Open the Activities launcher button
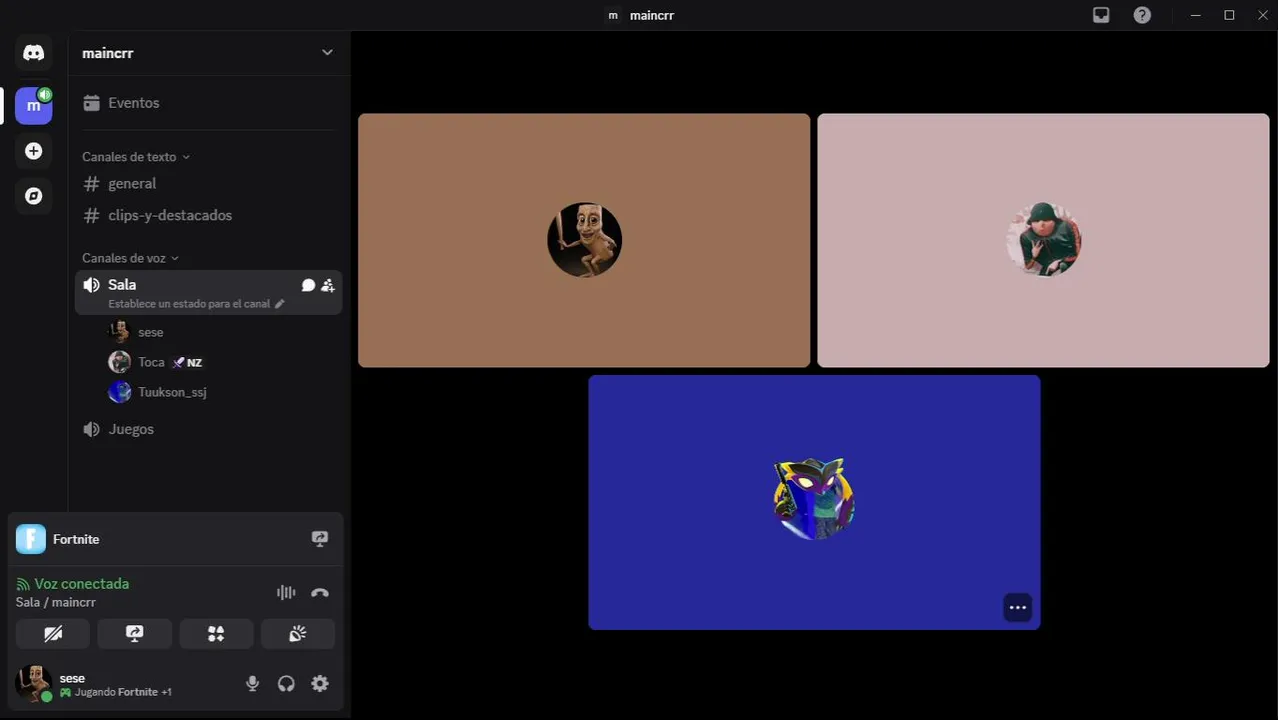Viewport: 1278px width, 720px height. point(216,634)
